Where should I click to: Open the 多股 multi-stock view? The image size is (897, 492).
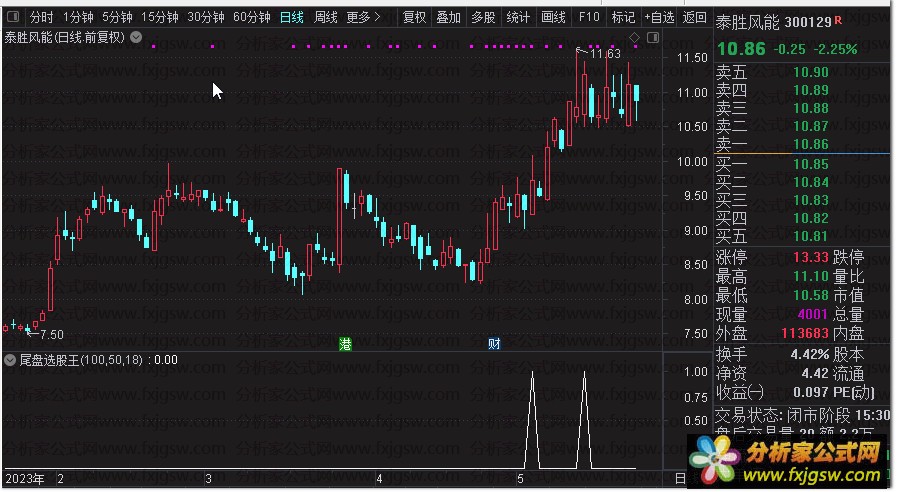(x=483, y=17)
